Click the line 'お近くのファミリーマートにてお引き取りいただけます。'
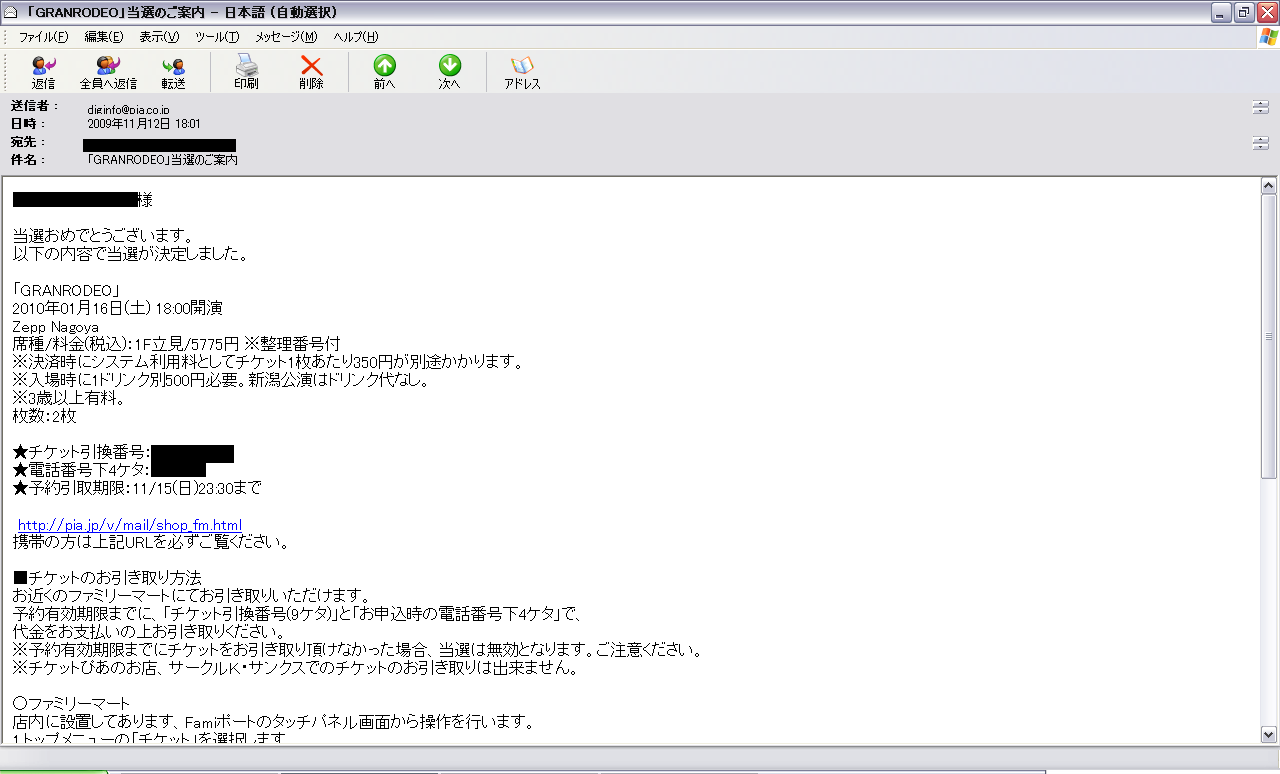1280x774 pixels. 192,597
